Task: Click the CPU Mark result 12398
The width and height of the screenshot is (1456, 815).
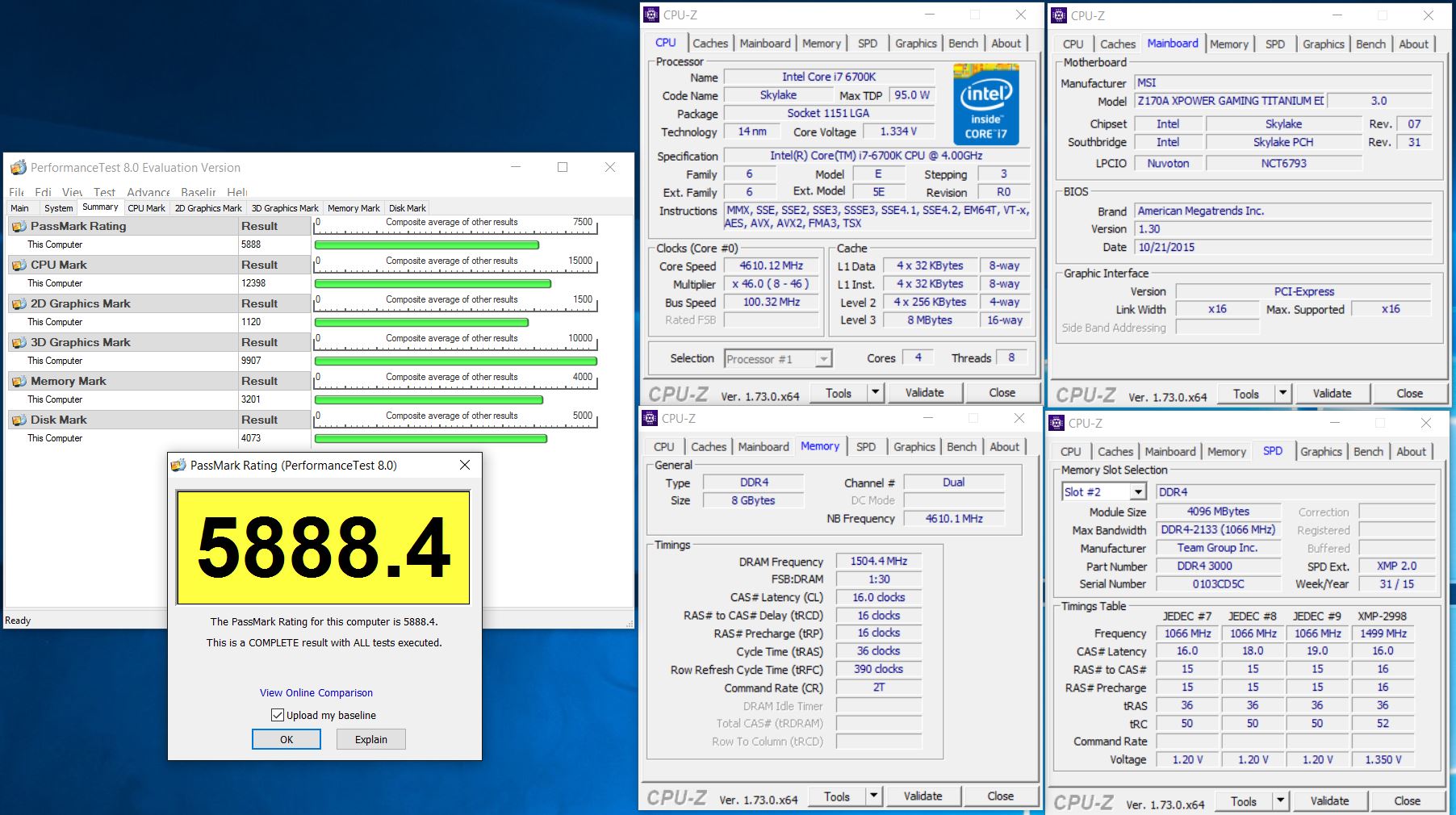Action: (x=253, y=283)
